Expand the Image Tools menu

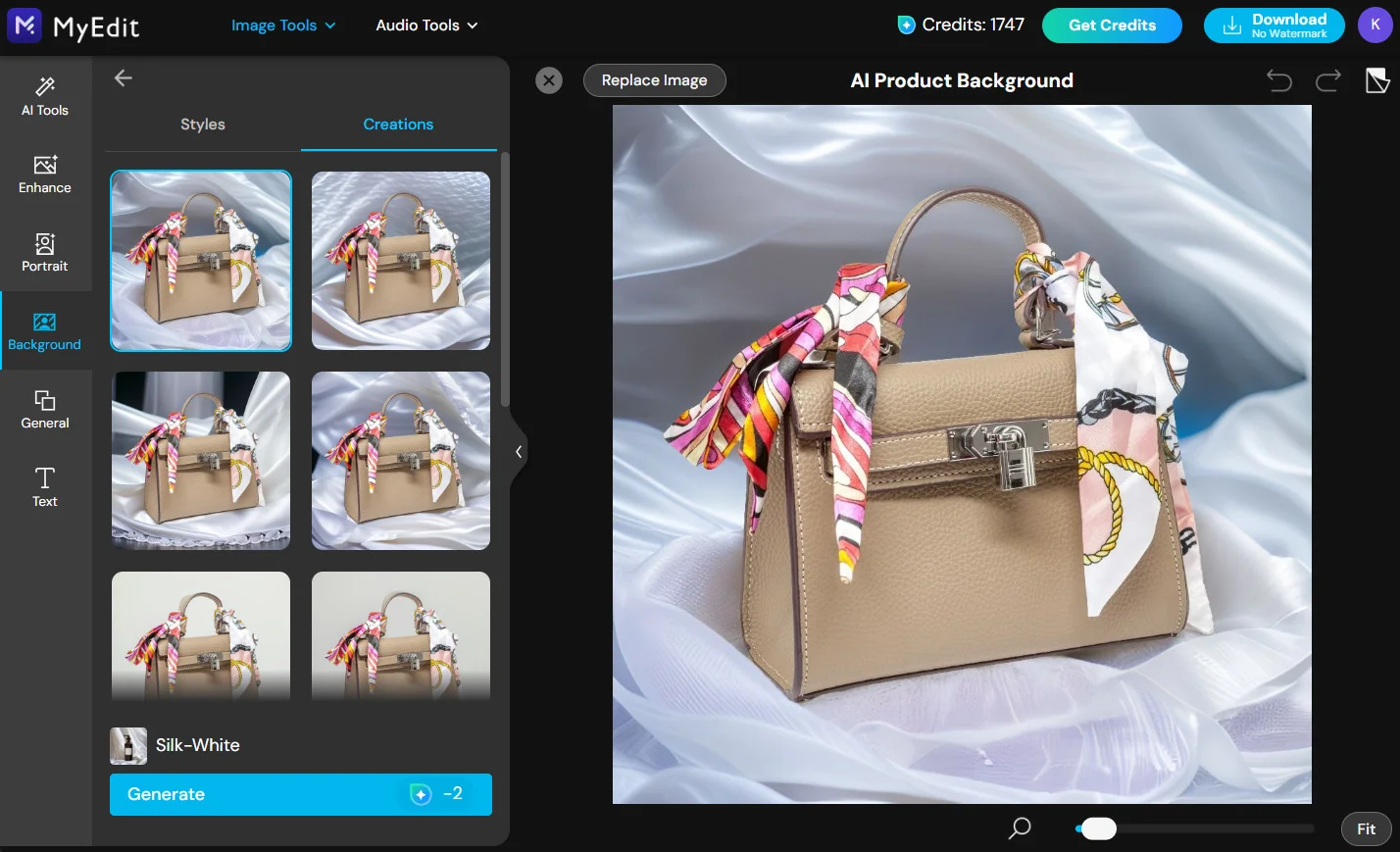click(x=283, y=25)
